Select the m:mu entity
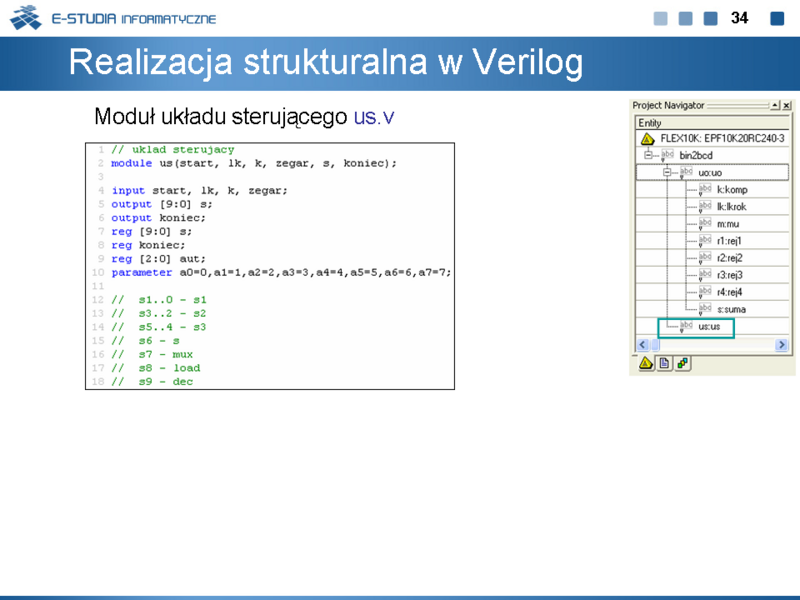This screenshot has height=600, width=800. (x=728, y=224)
